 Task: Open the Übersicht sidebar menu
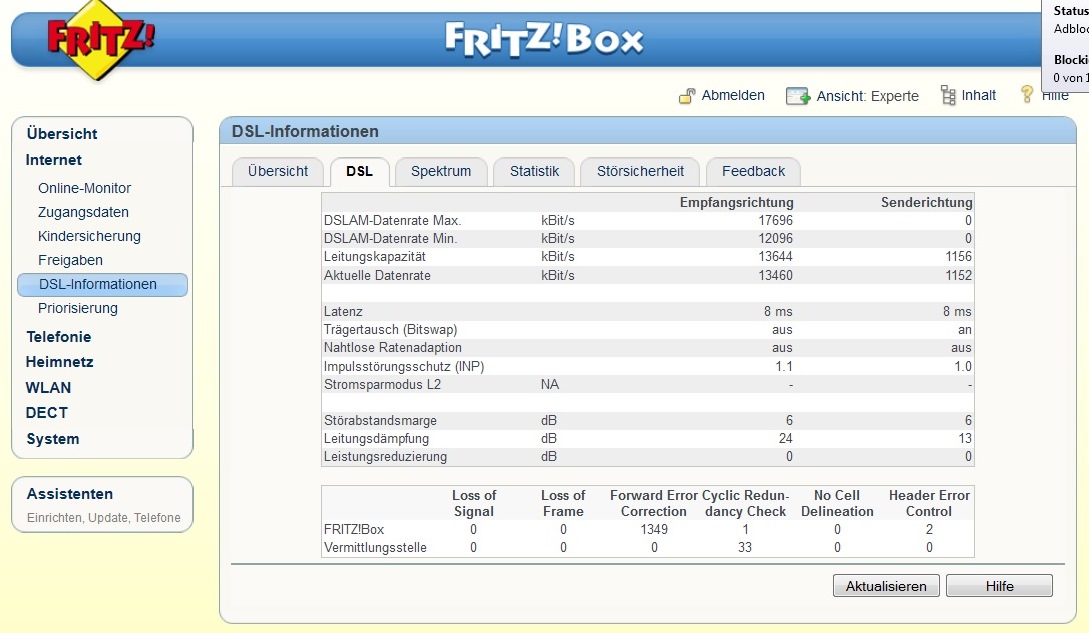coord(62,133)
